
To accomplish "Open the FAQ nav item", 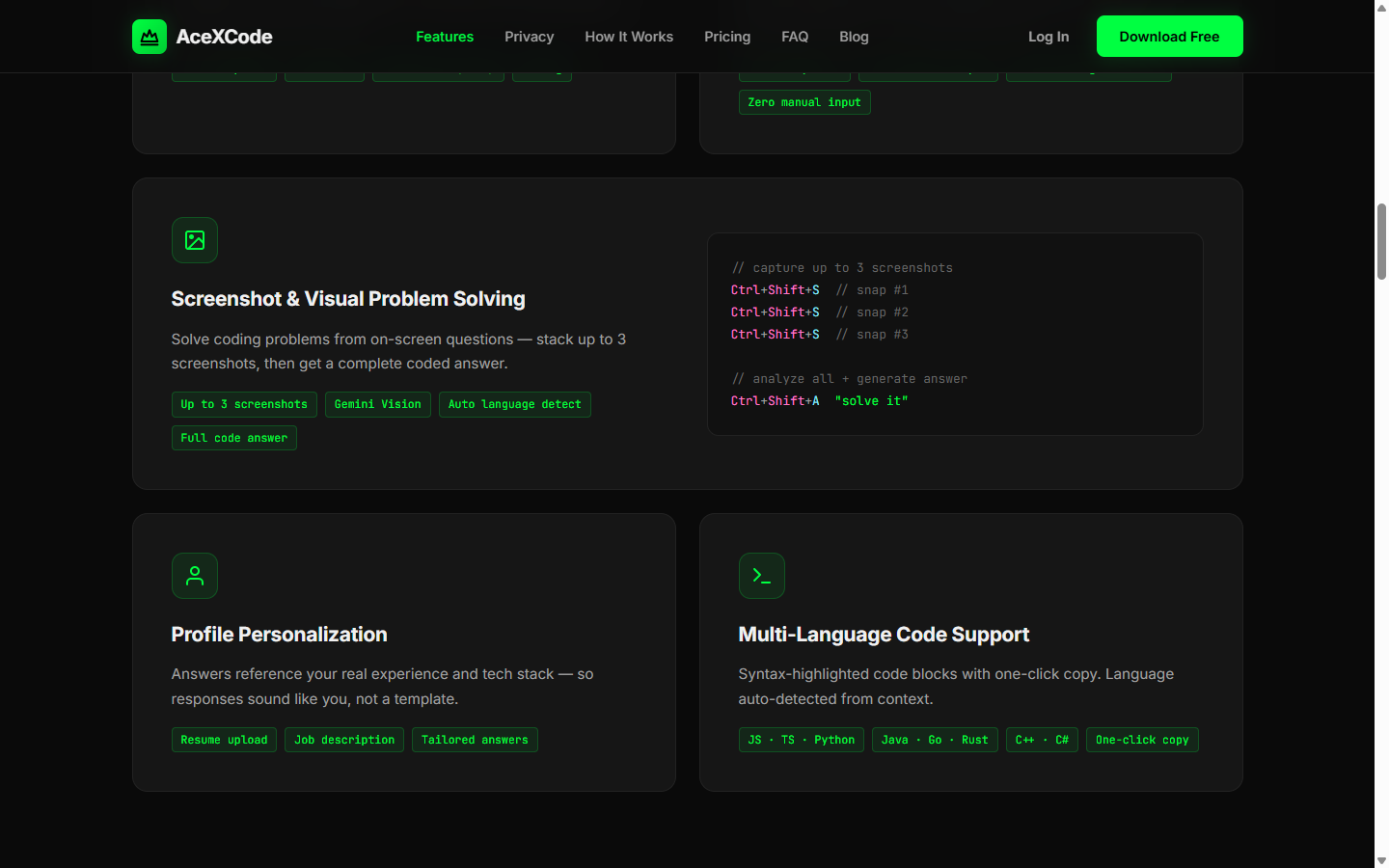I will point(795,37).
